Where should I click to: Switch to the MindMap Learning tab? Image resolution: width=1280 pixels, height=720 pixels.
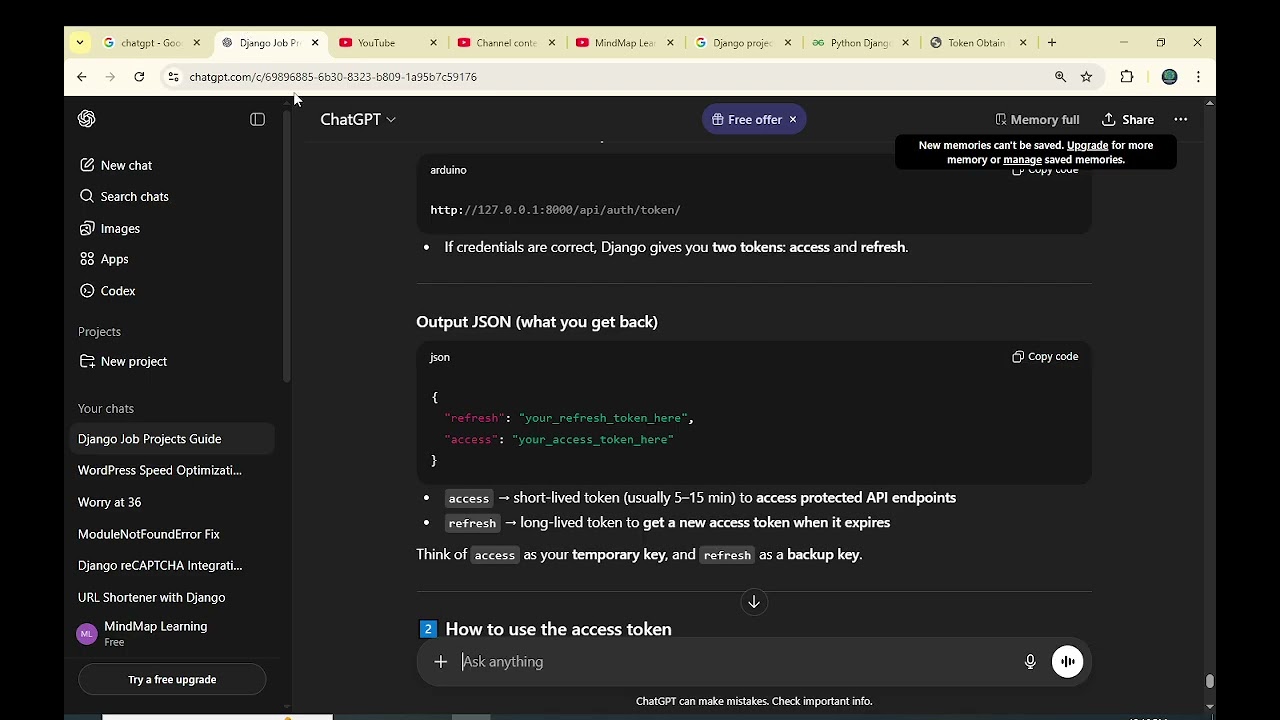624,43
